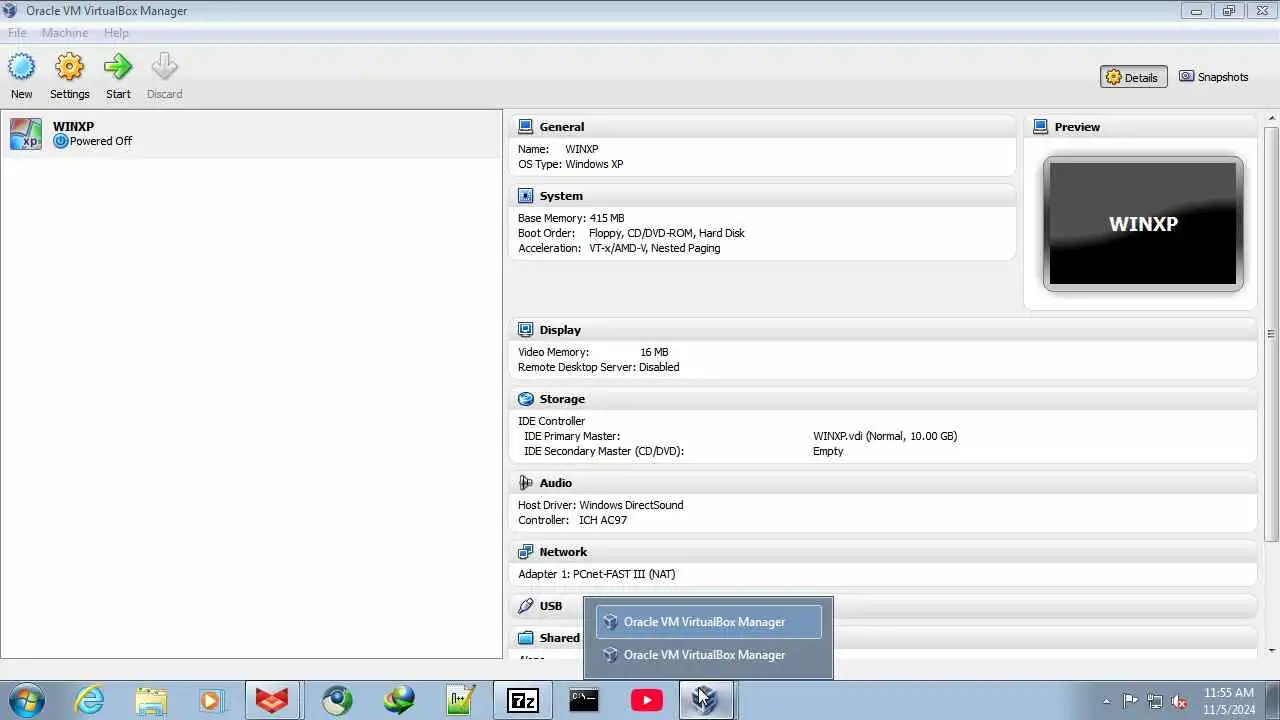Image resolution: width=1280 pixels, height=720 pixels.
Task: Open the 7z taskbar icon
Action: coord(522,700)
